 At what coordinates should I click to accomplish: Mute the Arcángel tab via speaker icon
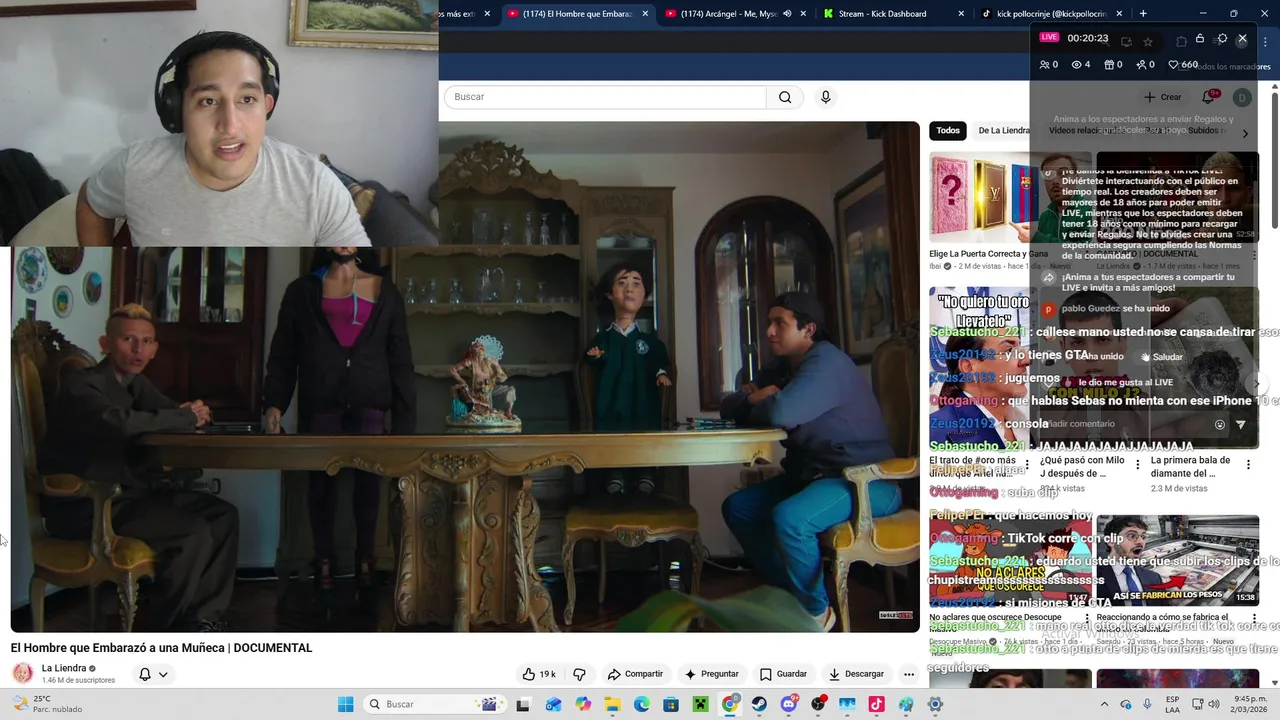(x=787, y=14)
